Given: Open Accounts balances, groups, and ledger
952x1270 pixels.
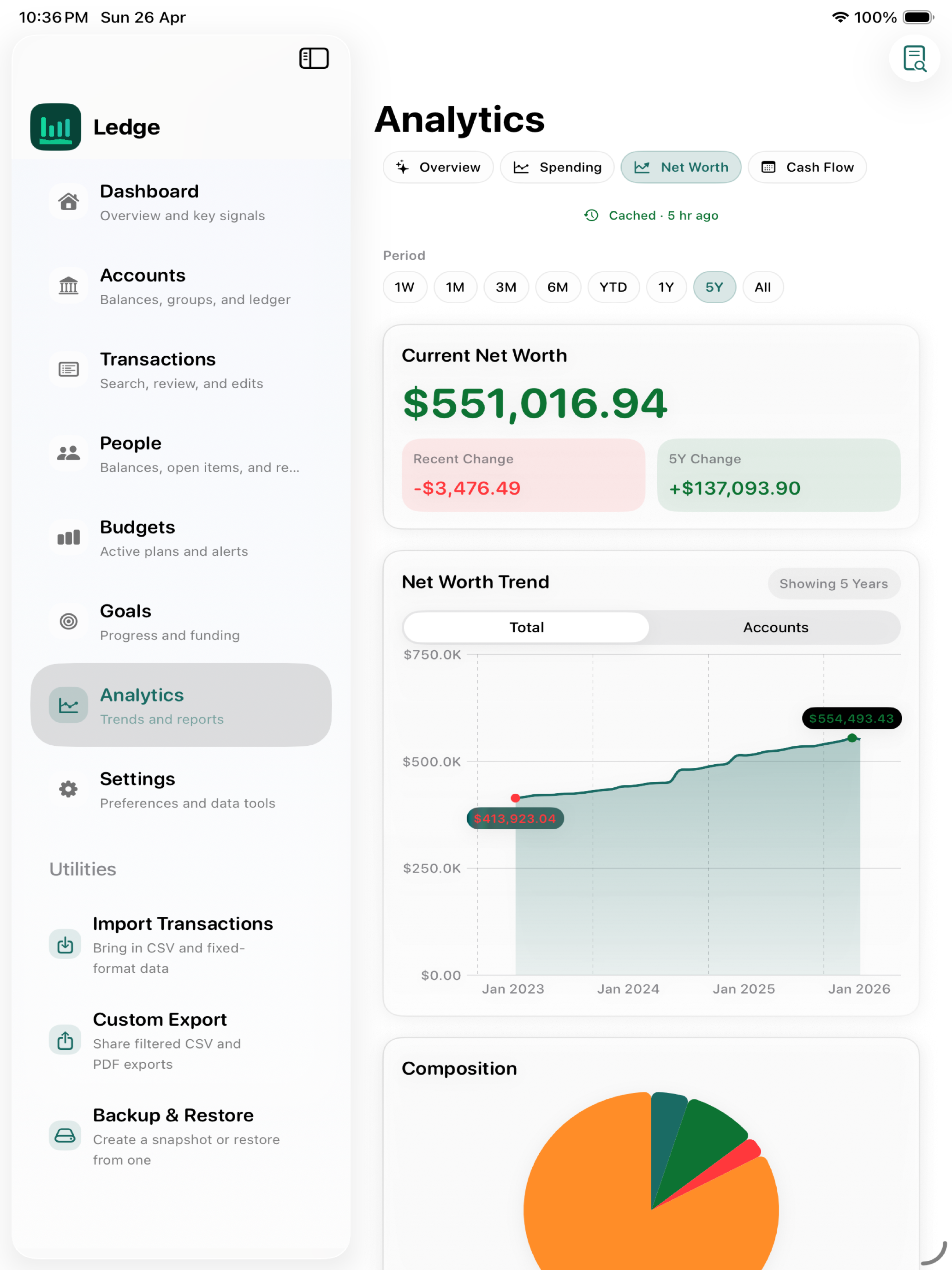Looking at the screenshot, I should point(181,285).
